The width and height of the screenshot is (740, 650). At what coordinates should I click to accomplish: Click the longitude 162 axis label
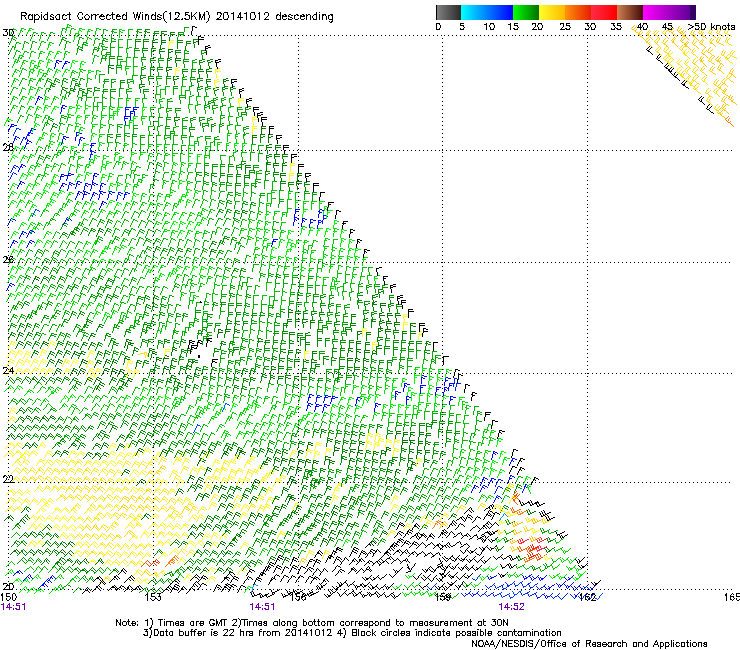click(x=587, y=598)
